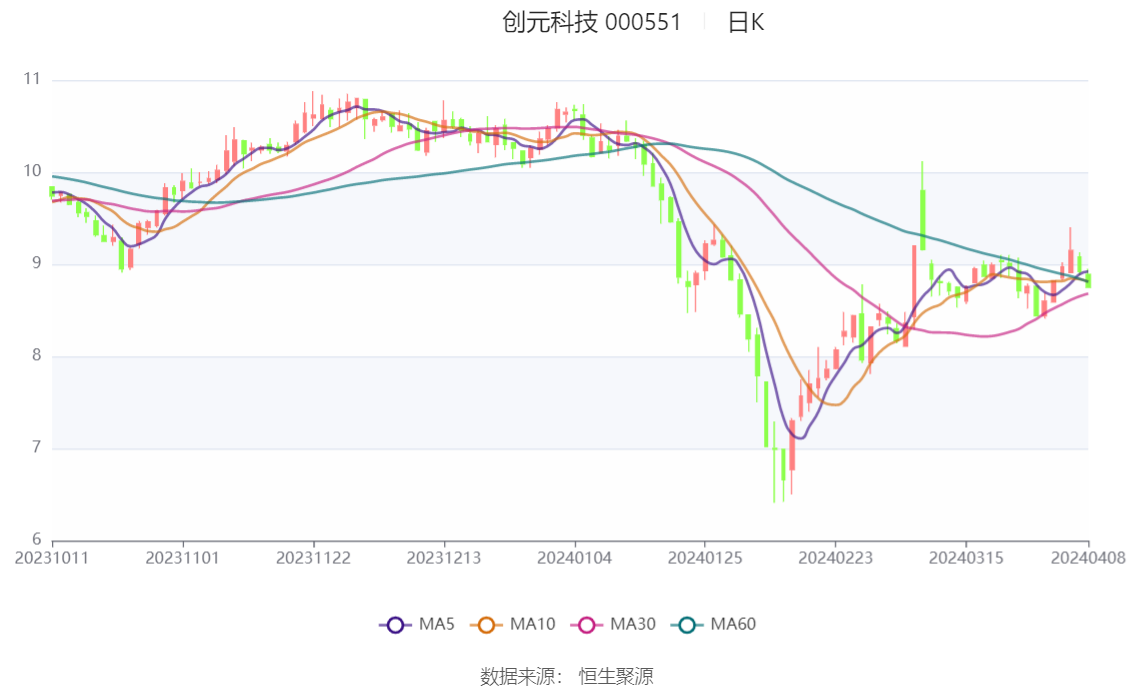Click the 创元科技 000551 chart title
Viewport: 1134px width, 689px height.
click(x=592, y=22)
